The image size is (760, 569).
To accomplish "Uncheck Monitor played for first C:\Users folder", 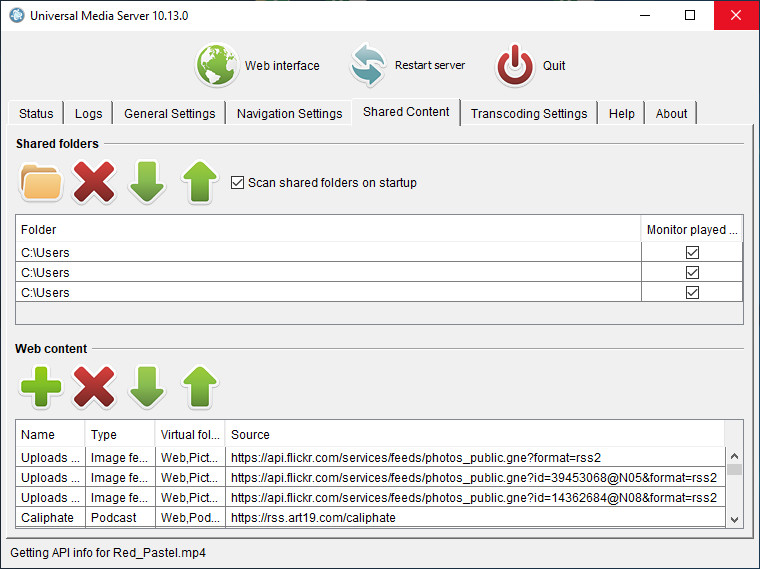I will [x=692, y=253].
